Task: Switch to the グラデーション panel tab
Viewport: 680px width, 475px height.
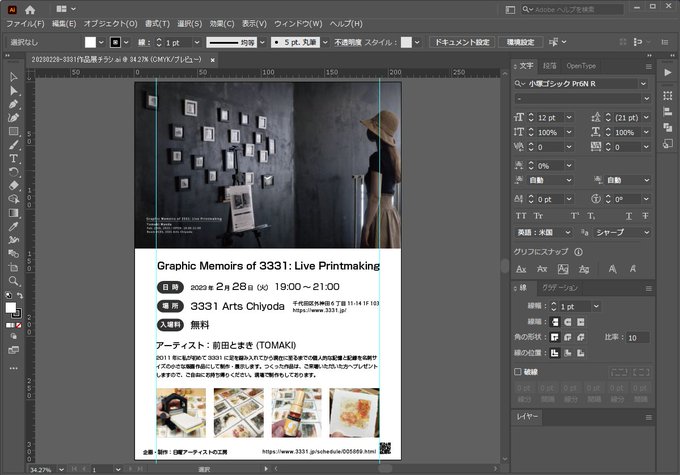Action: 560,288
